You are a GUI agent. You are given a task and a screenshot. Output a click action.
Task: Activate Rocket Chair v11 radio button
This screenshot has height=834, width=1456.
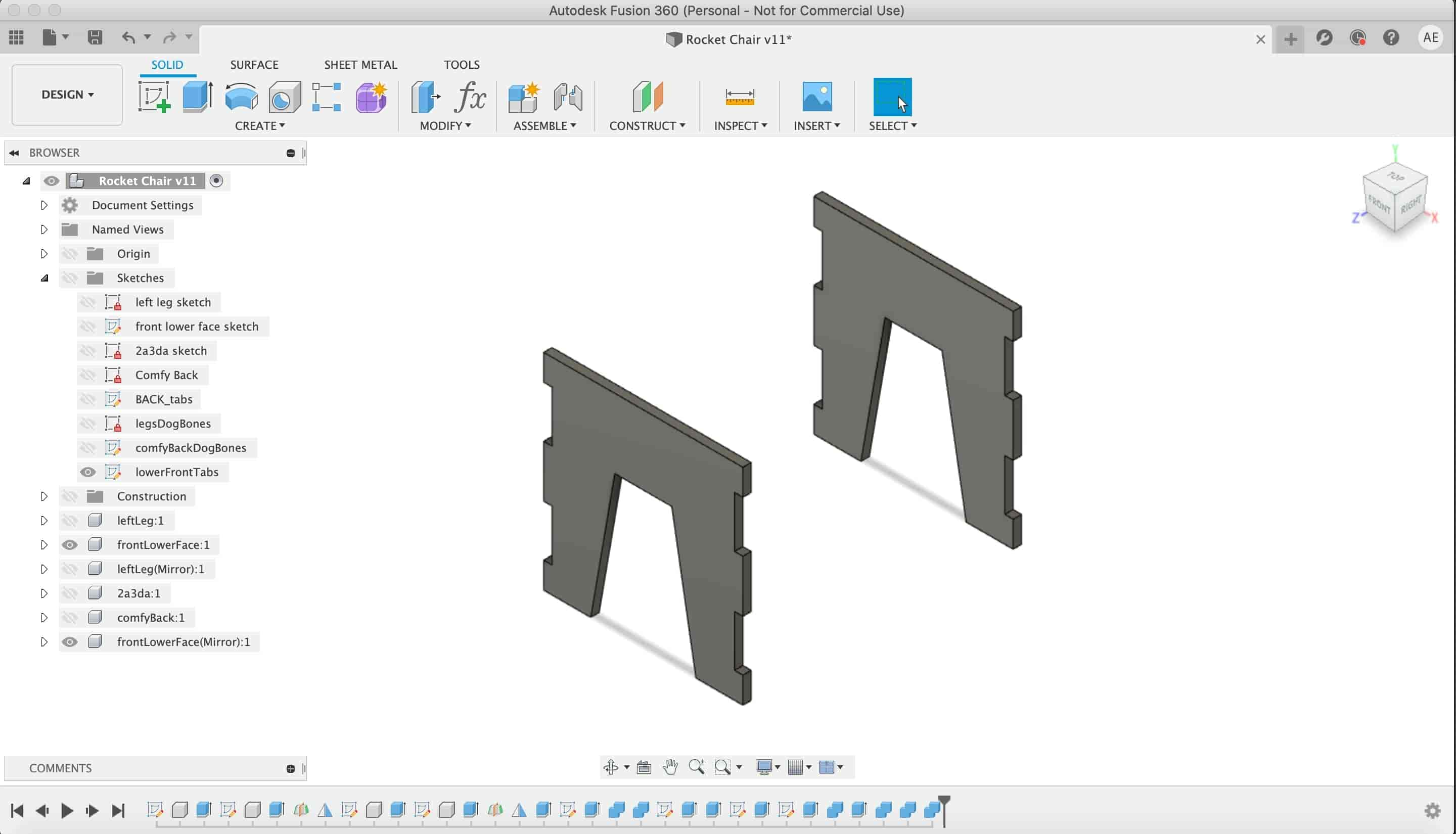coord(216,181)
